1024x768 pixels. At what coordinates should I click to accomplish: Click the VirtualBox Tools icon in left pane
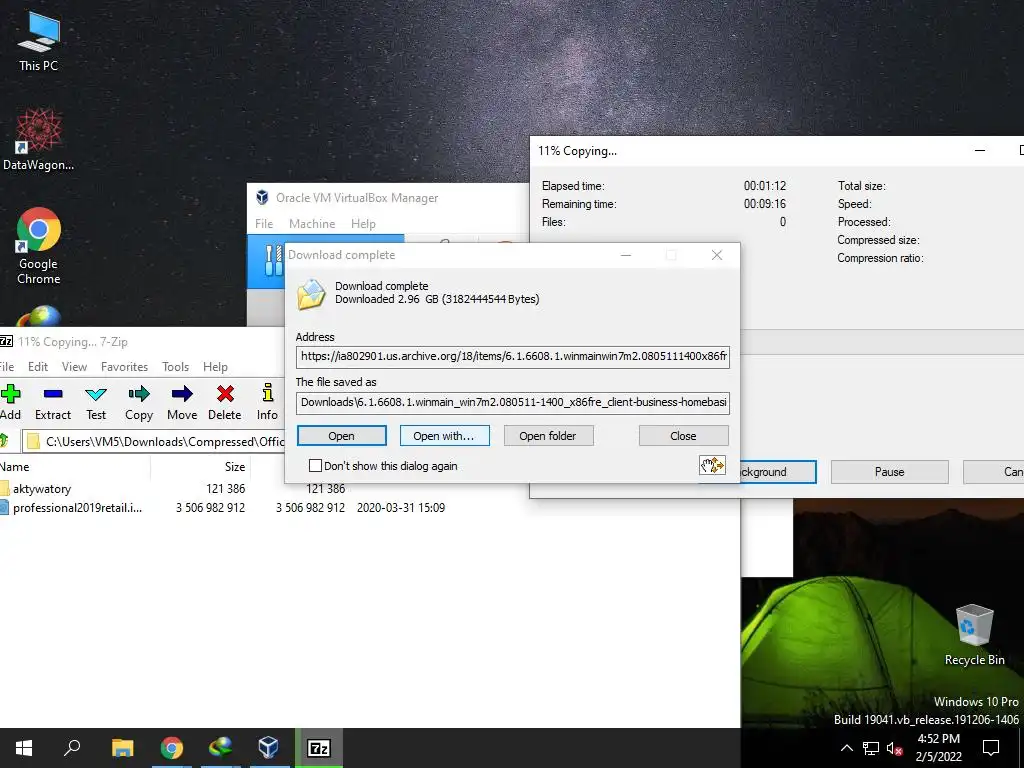273,260
